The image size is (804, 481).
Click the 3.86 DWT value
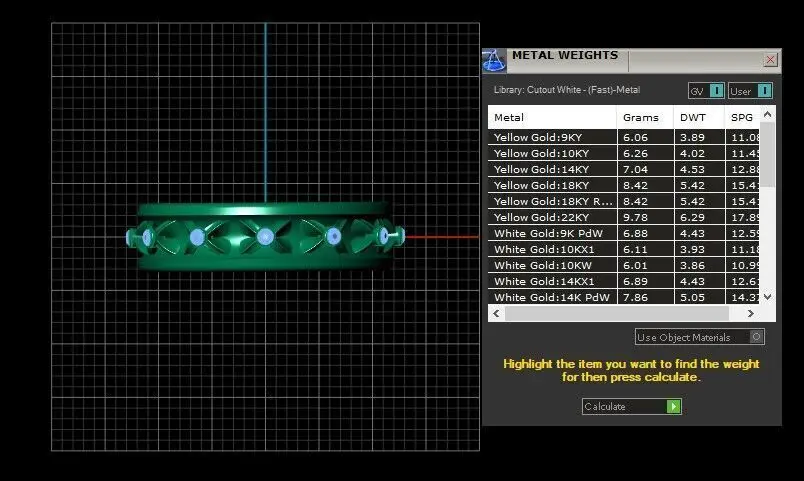(x=692, y=265)
